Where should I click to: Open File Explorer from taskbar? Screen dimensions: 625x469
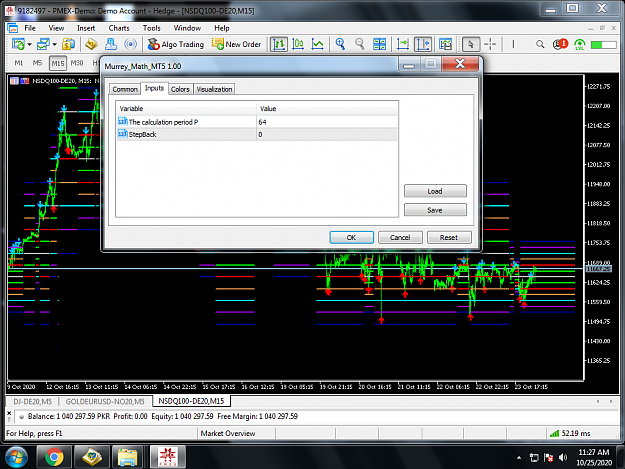128,457
